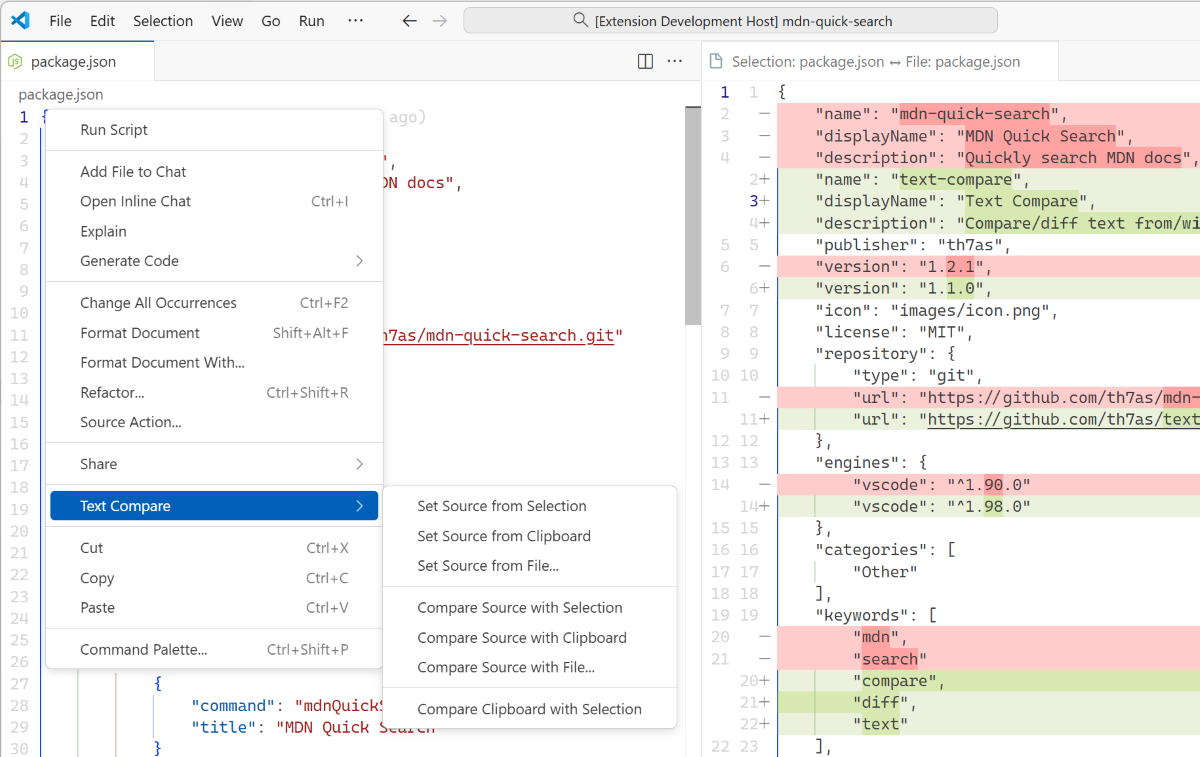Expand the Text Compare submenu
The image size is (1200, 757).
[x=214, y=506]
